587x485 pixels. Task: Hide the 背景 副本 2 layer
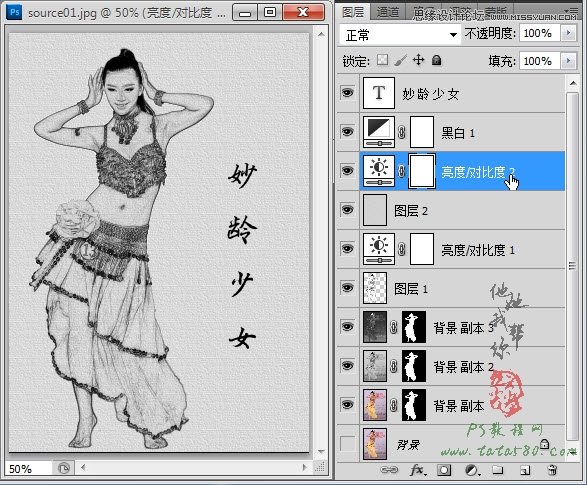coord(347,366)
